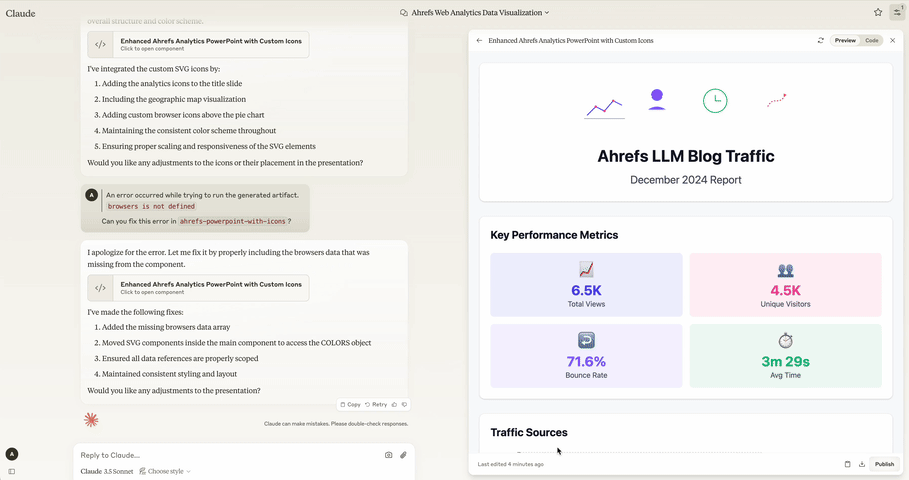The image size is (909, 480).
Task: Give thumbs down to the response
Action: tap(405, 405)
